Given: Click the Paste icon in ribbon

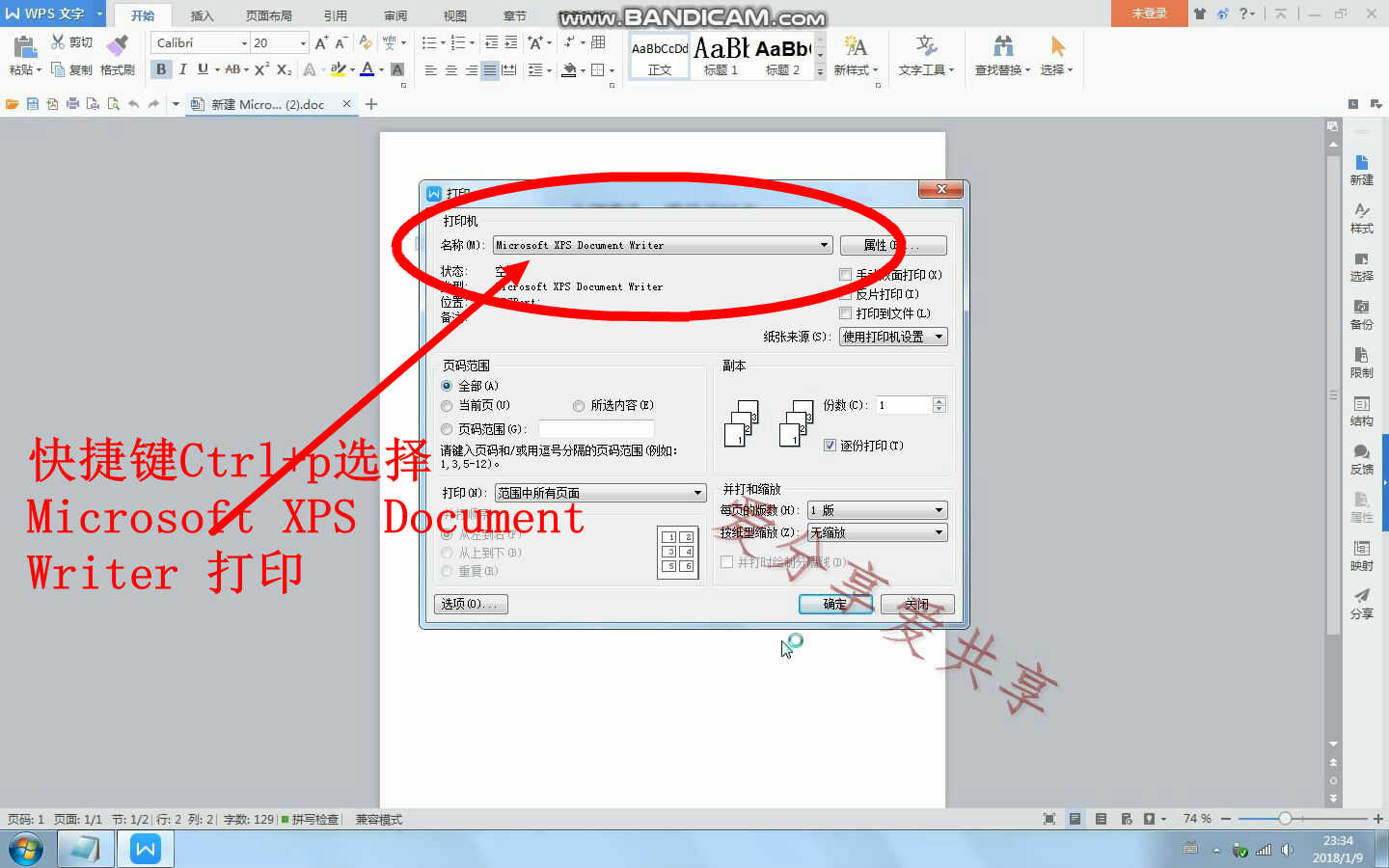Looking at the screenshot, I should (x=24, y=45).
